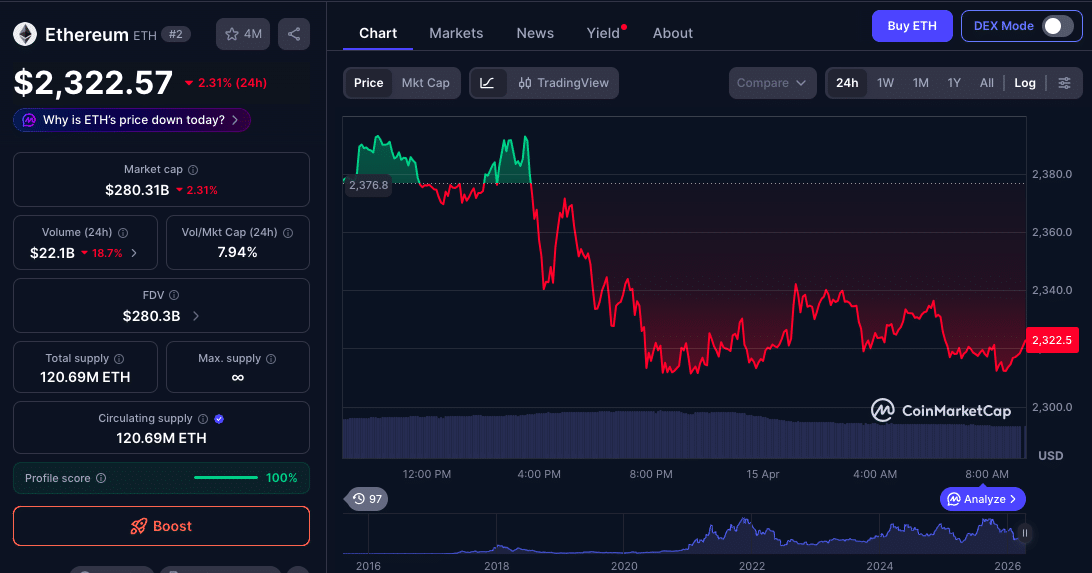The height and width of the screenshot is (573, 1092).
Task: Expand the FDV chevron arrow
Action: 196,316
